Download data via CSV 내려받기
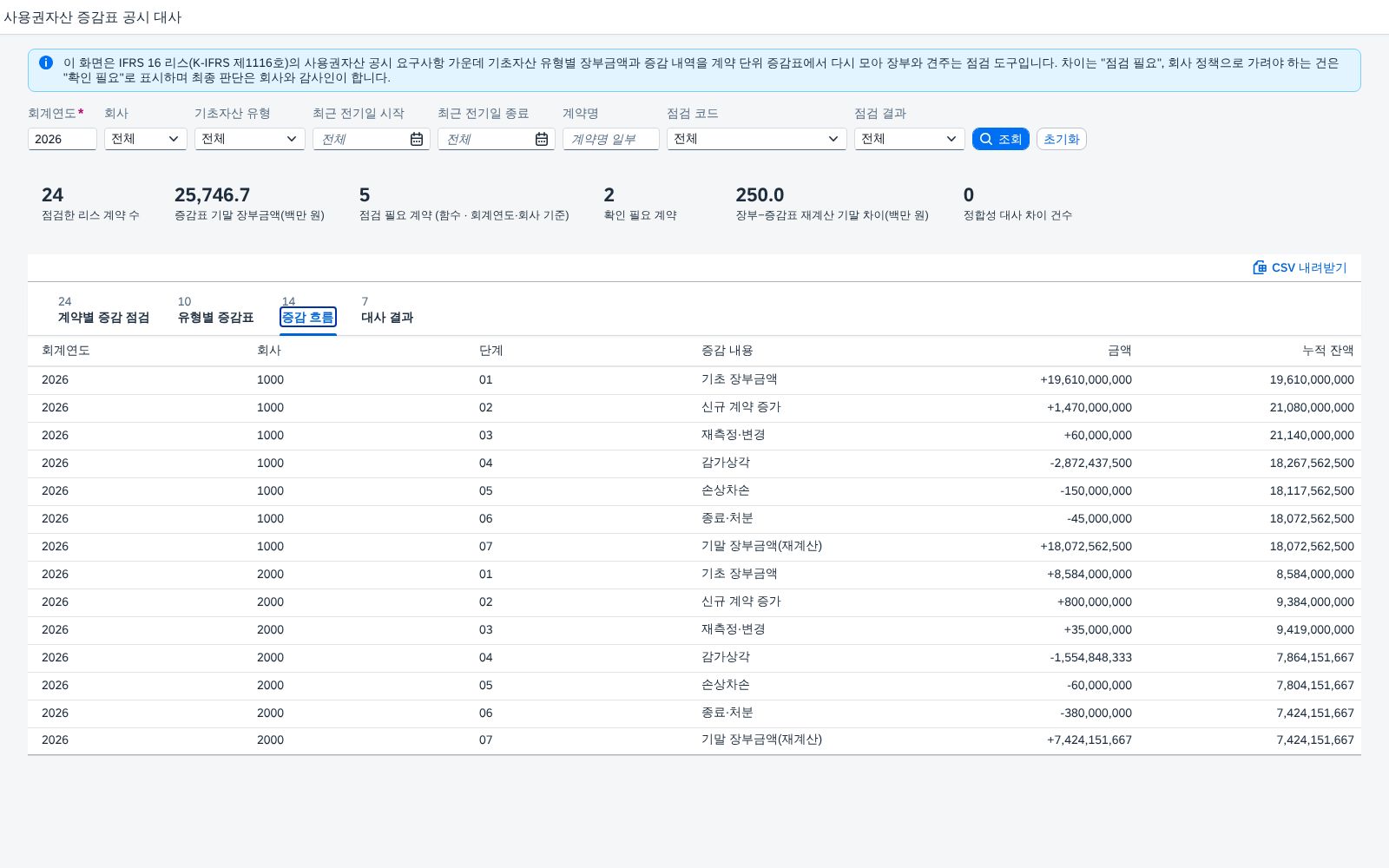Screen dimensions: 1389x868 tap(1300, 267)
